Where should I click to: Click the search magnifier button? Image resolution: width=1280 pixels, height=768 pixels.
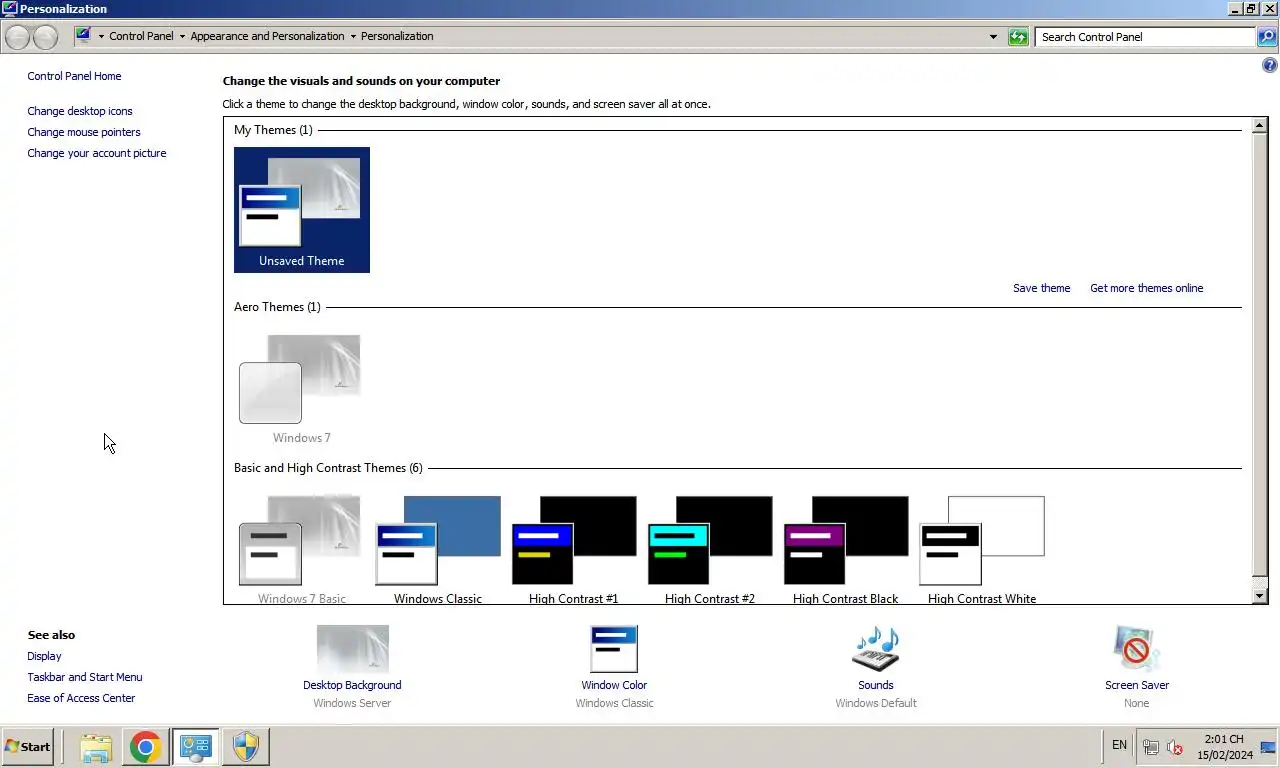pos(1267,37)
